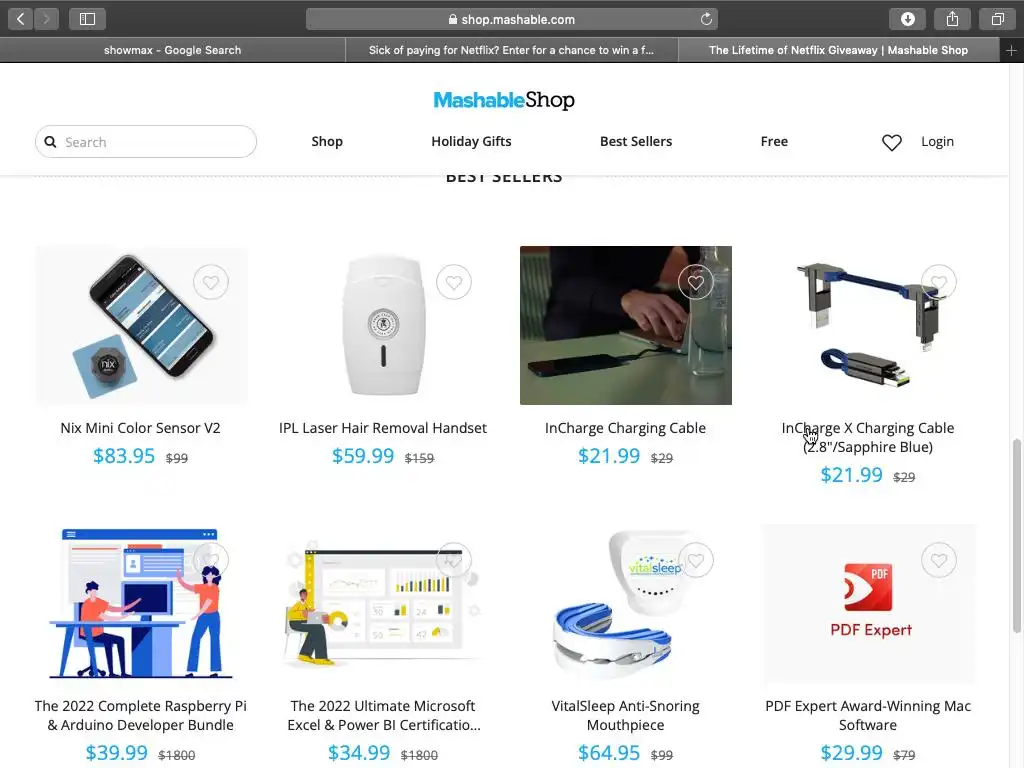Open the wishlist heart icon beside Login

tap(891, 142)
